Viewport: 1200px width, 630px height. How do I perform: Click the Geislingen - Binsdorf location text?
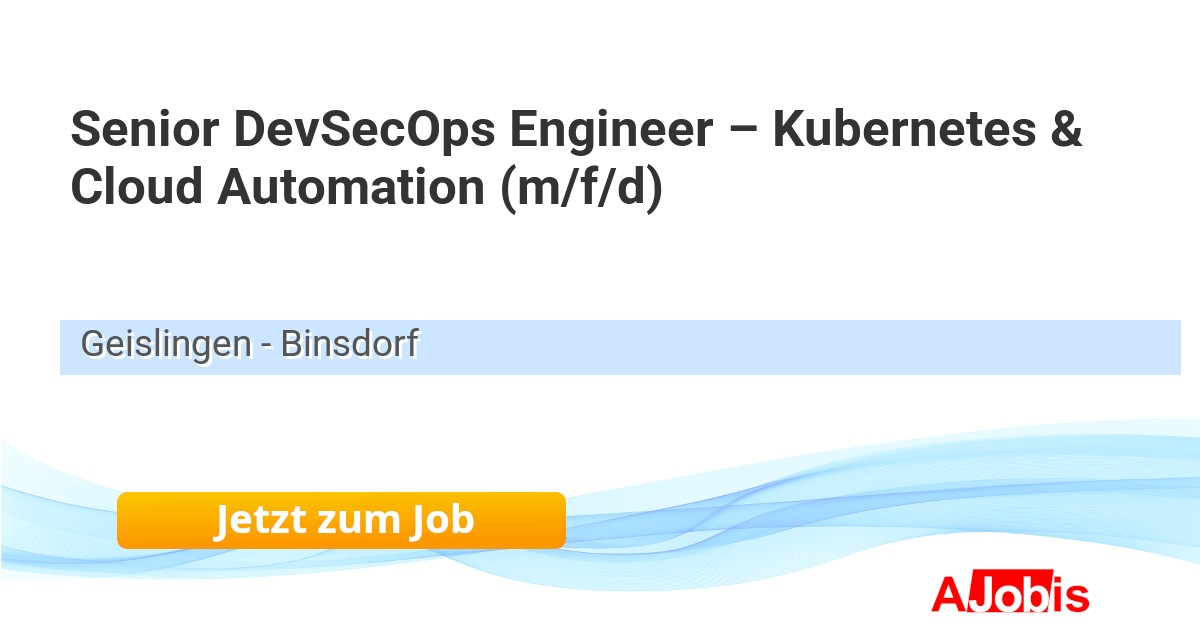pos(249,345)
